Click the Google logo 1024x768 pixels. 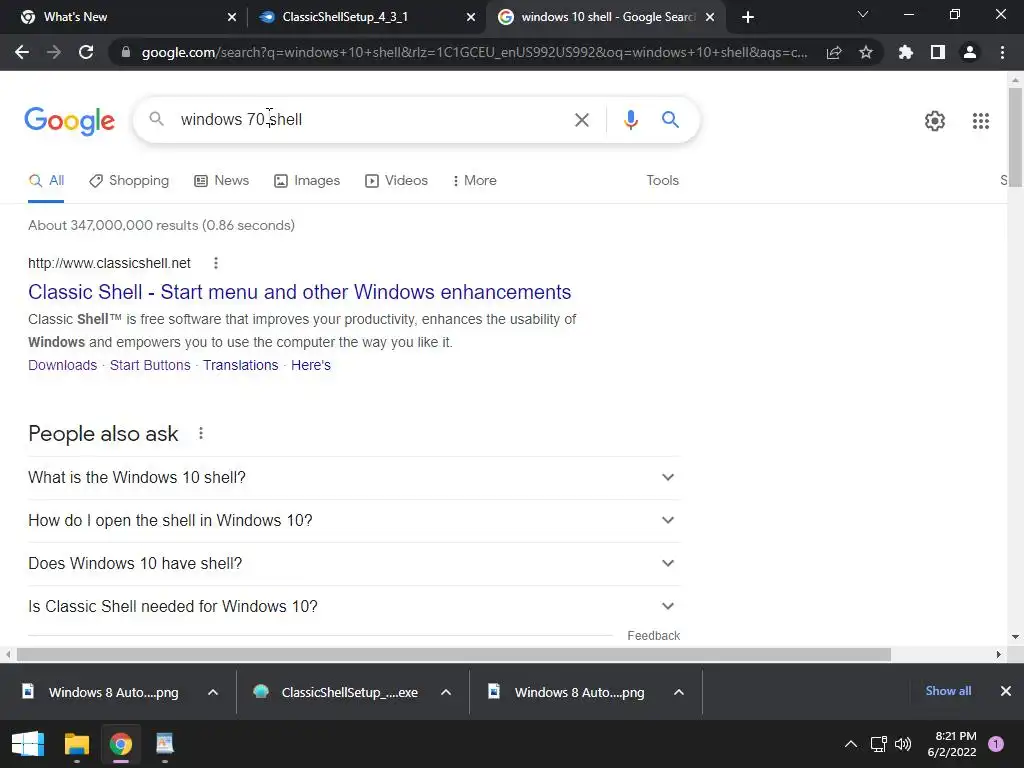[x=69, y=121]
